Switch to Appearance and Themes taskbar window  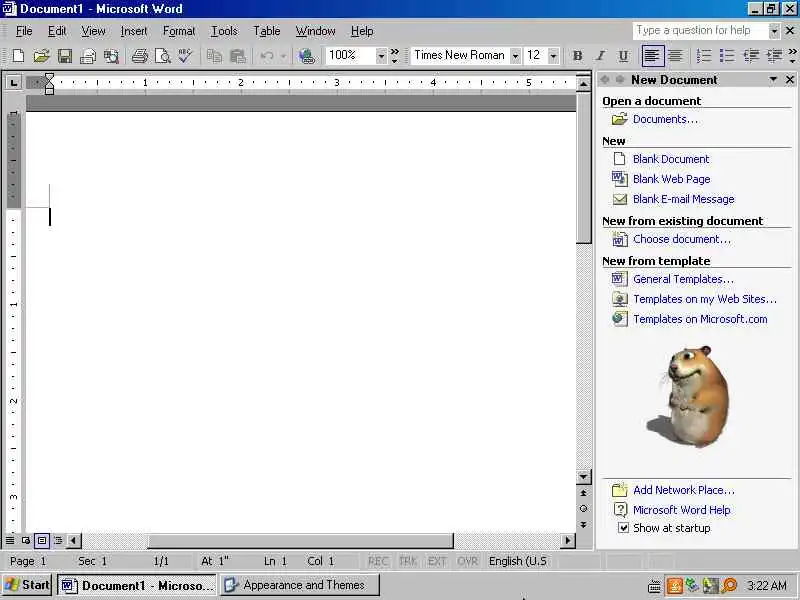tap(300, 585)
